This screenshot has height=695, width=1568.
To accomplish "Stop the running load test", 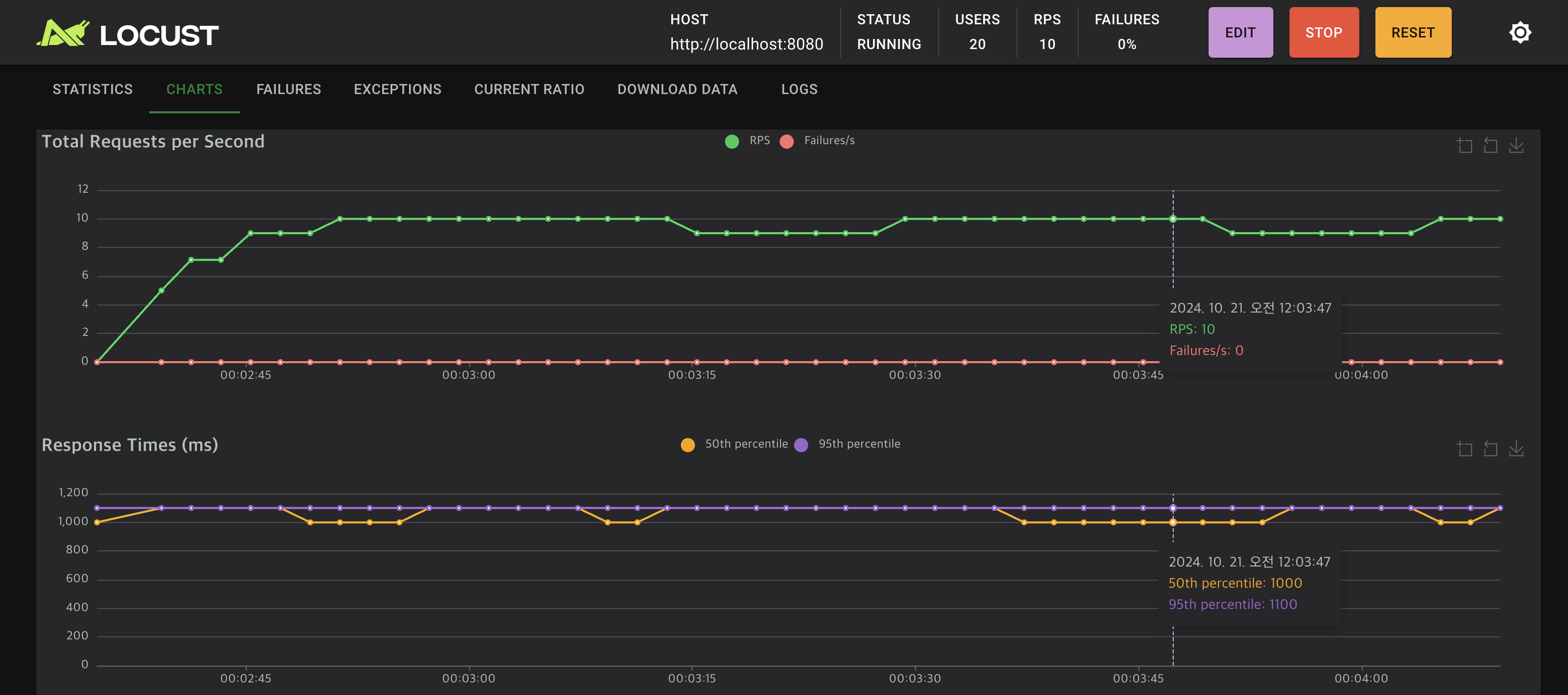I will [x=1323, y=32].
